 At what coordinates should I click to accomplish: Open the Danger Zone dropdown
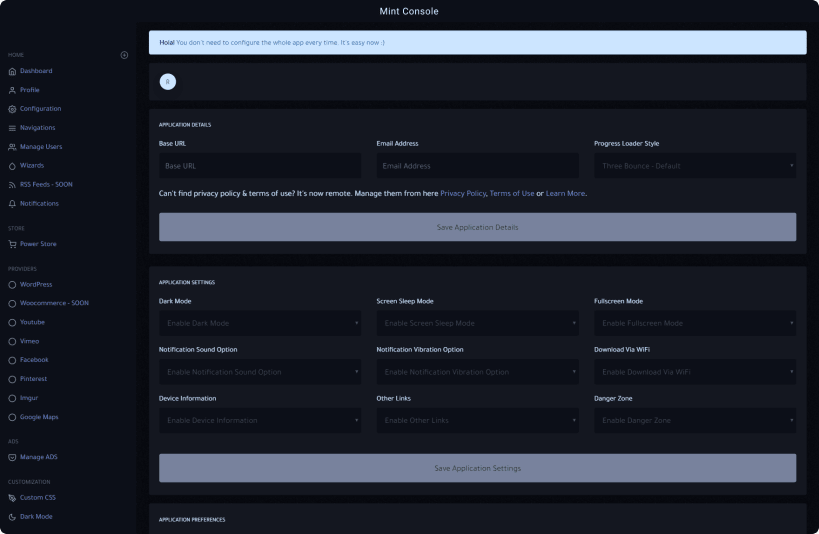(x=695, y=420)
